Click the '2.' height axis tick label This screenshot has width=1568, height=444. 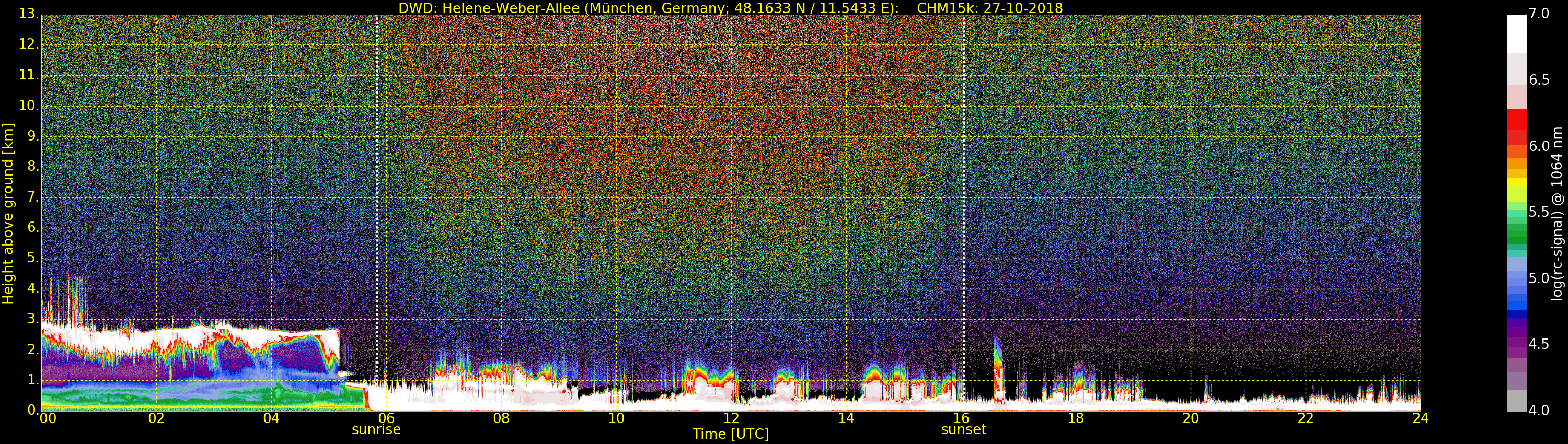coord(33,349)
